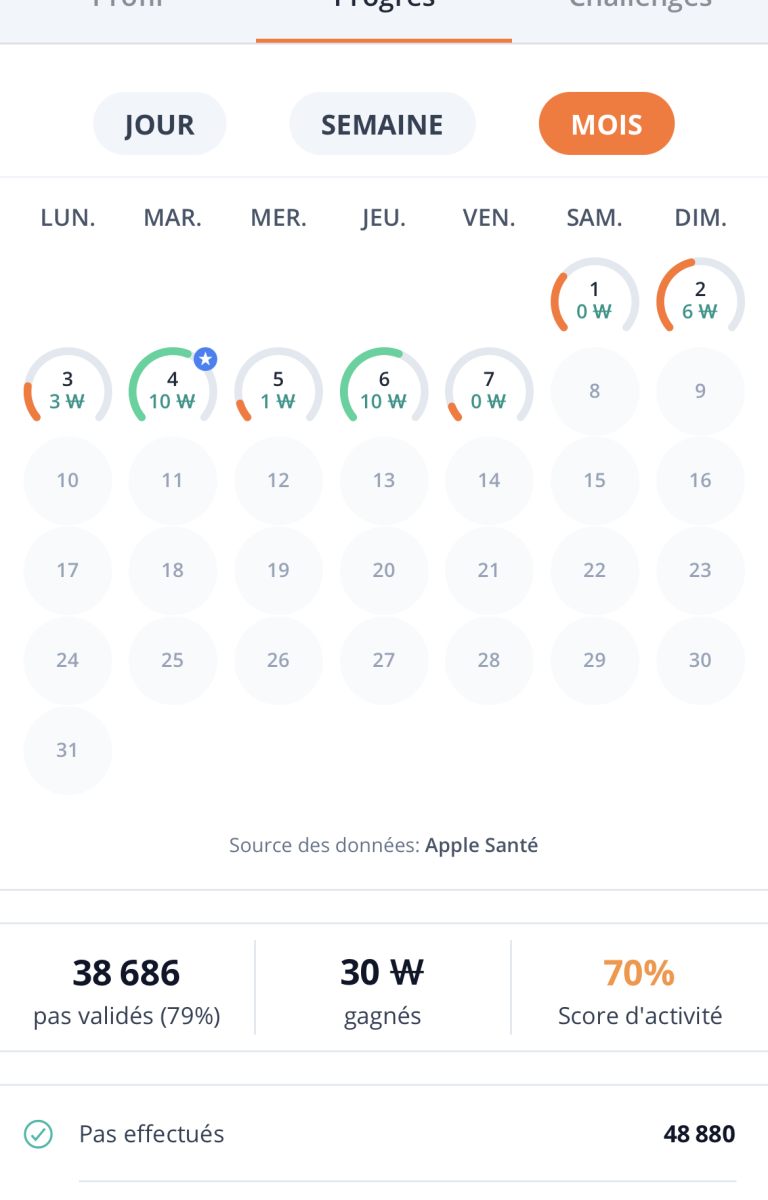Viewport: 768px width, 1200px height.
Task: Open day 5 ring showing 1 ₩
Action: click(x=278, y=391)
